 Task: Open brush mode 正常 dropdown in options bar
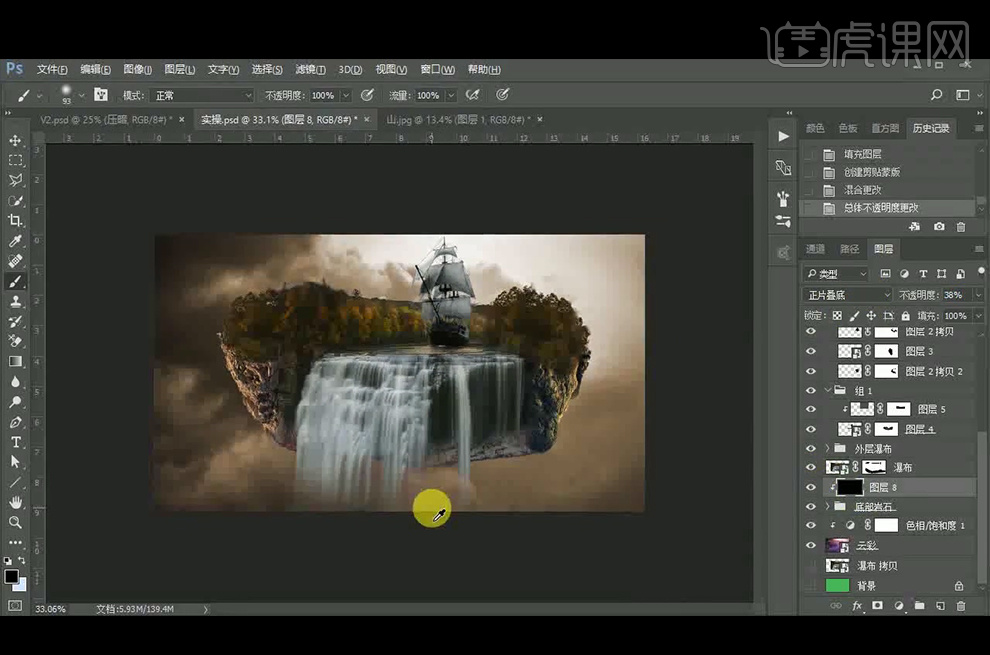tap(201, 95)
